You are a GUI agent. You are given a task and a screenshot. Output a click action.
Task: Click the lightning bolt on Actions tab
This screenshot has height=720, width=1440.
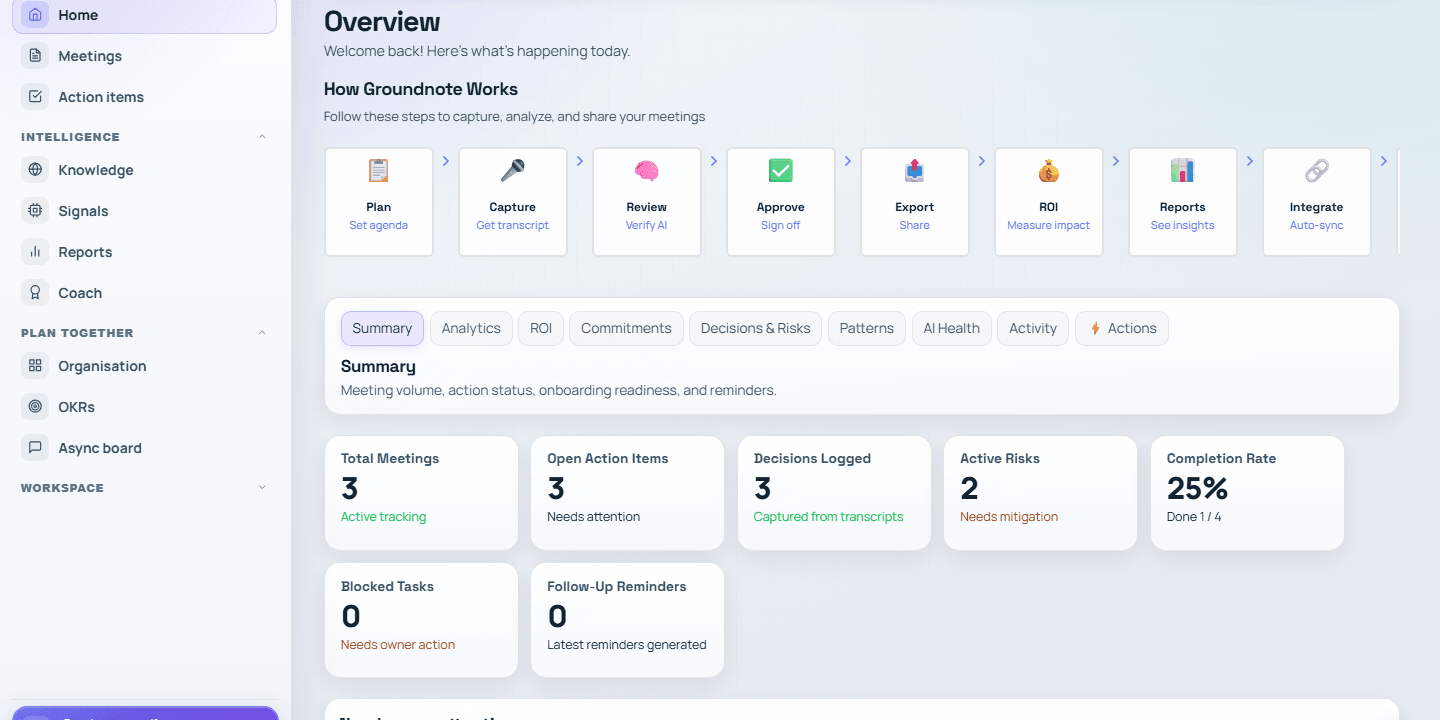pyautogui.click(x=1095, y=328)
